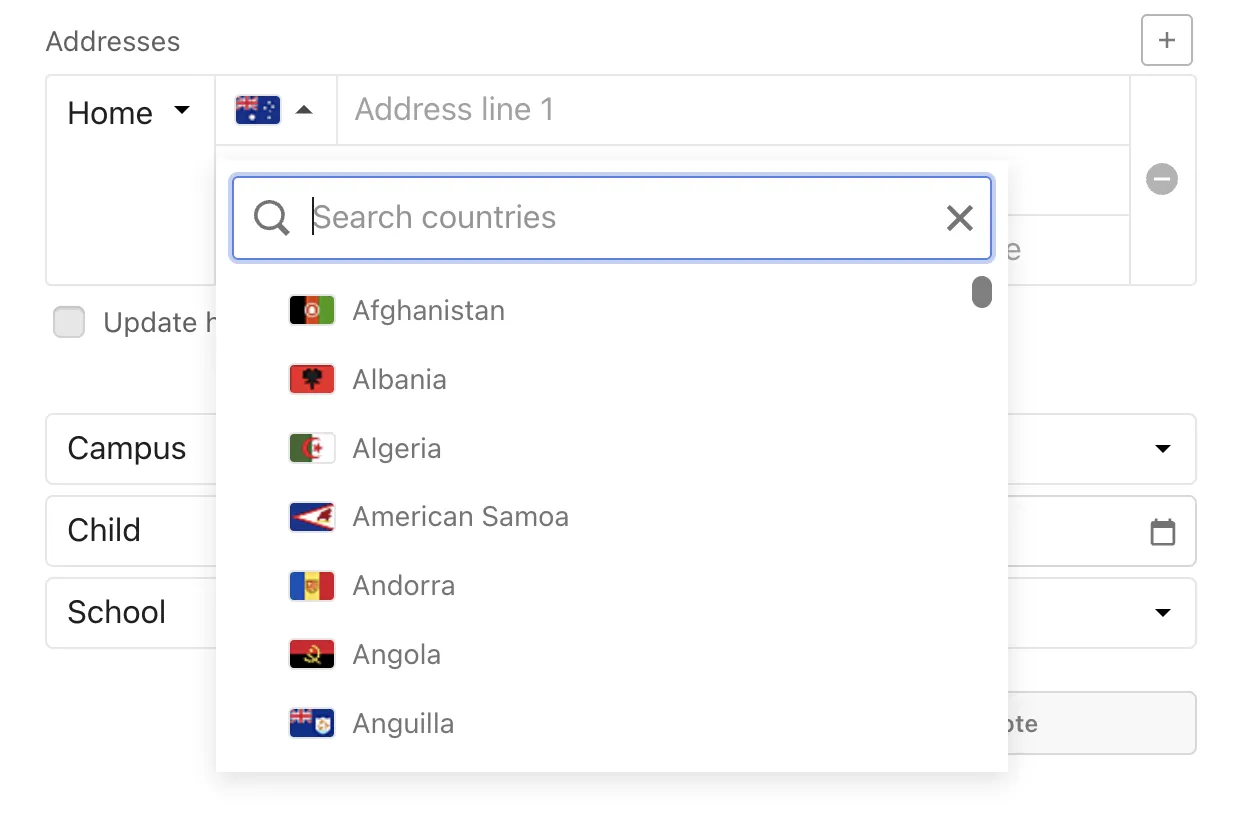Viewport: 1250px width, 824px height.
Task: Click the Angola flag icon
Action: [311, 654]
